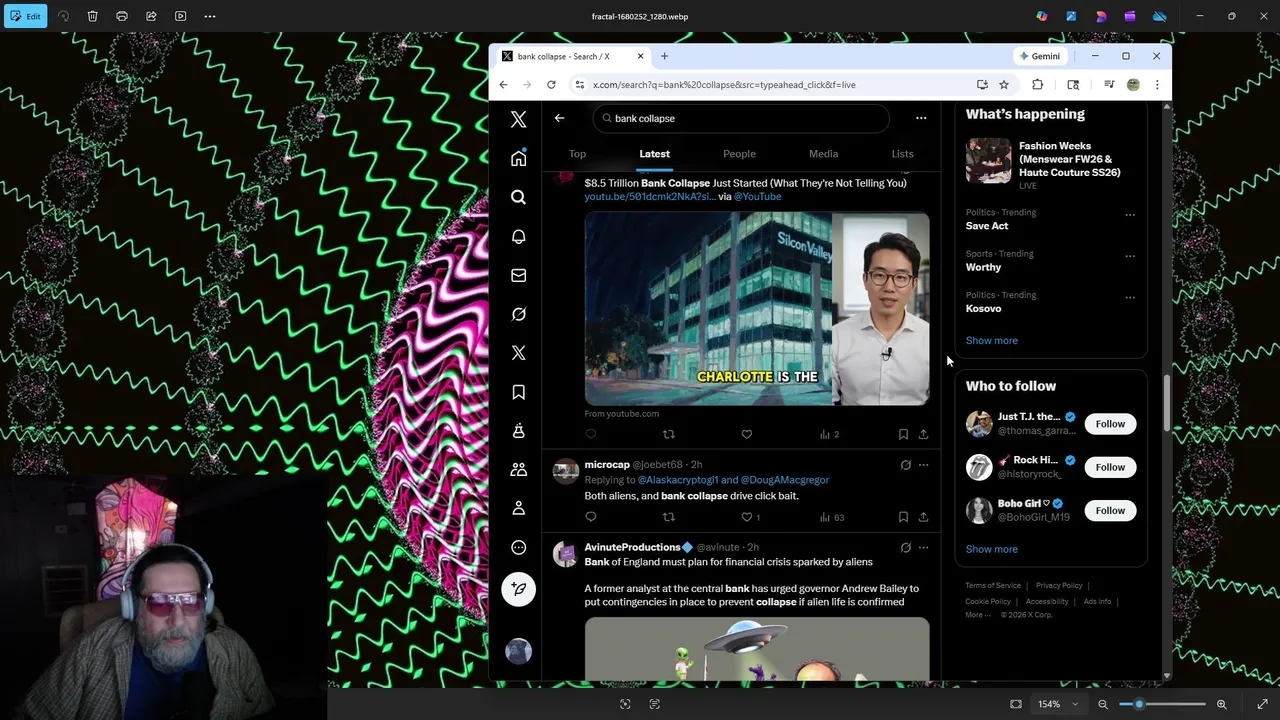Switch to the Media tab

823,154
